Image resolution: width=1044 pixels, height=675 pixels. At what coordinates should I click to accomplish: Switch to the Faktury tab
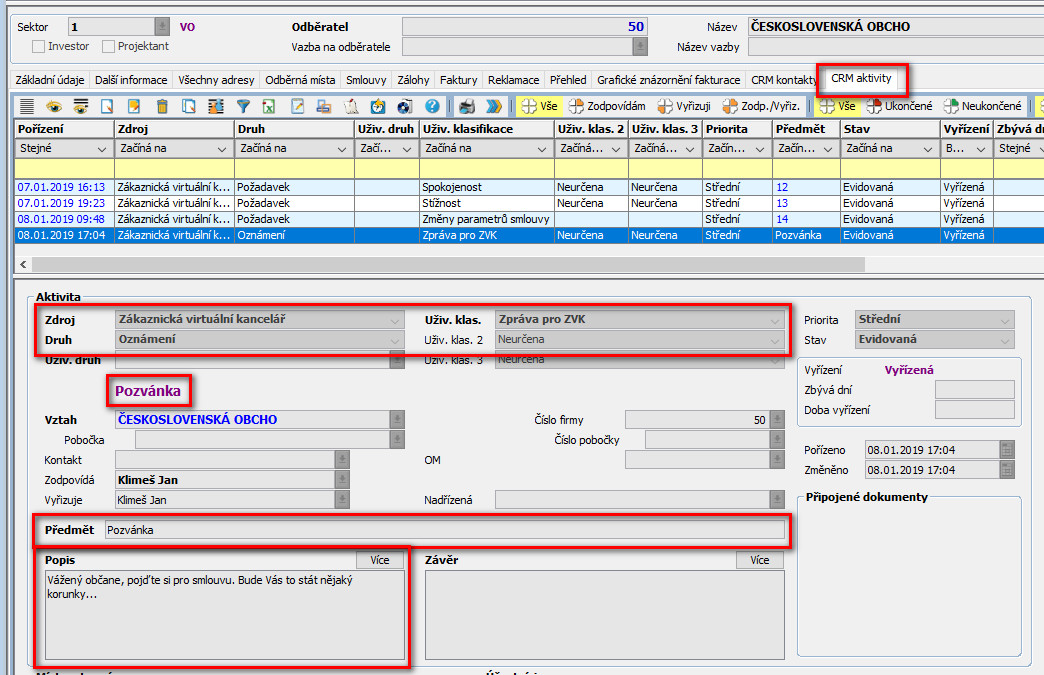[458, 80]
